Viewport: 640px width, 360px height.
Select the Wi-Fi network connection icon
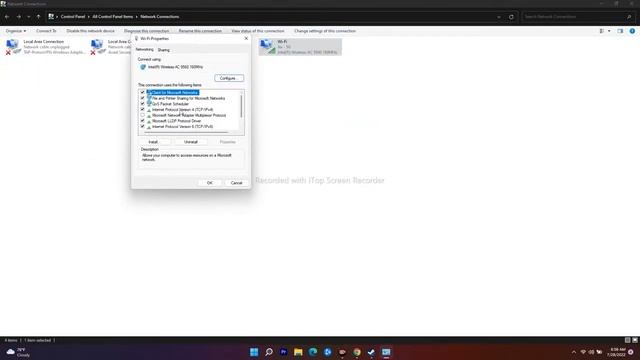pyautogui.click(x=268, y=46)
